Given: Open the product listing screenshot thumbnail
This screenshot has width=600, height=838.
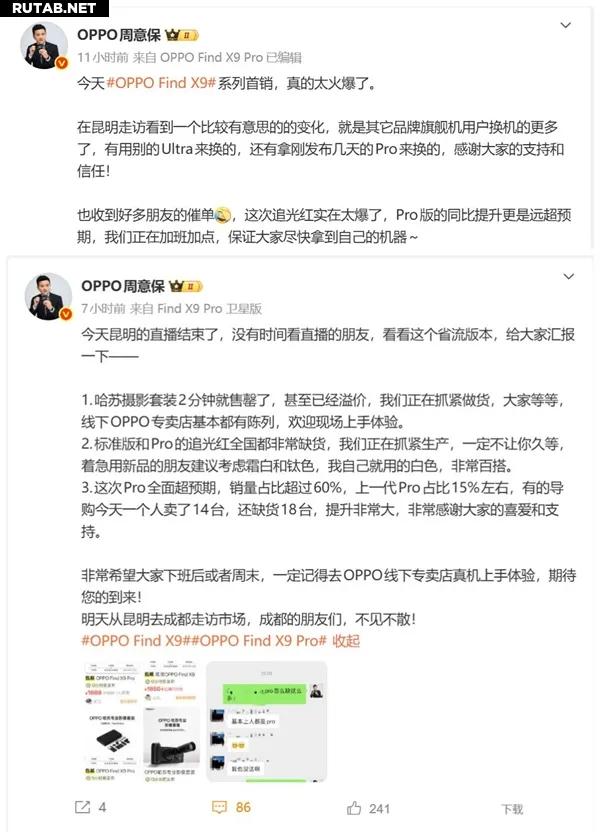Looking at the screenshot, I should tap(142, 721).
